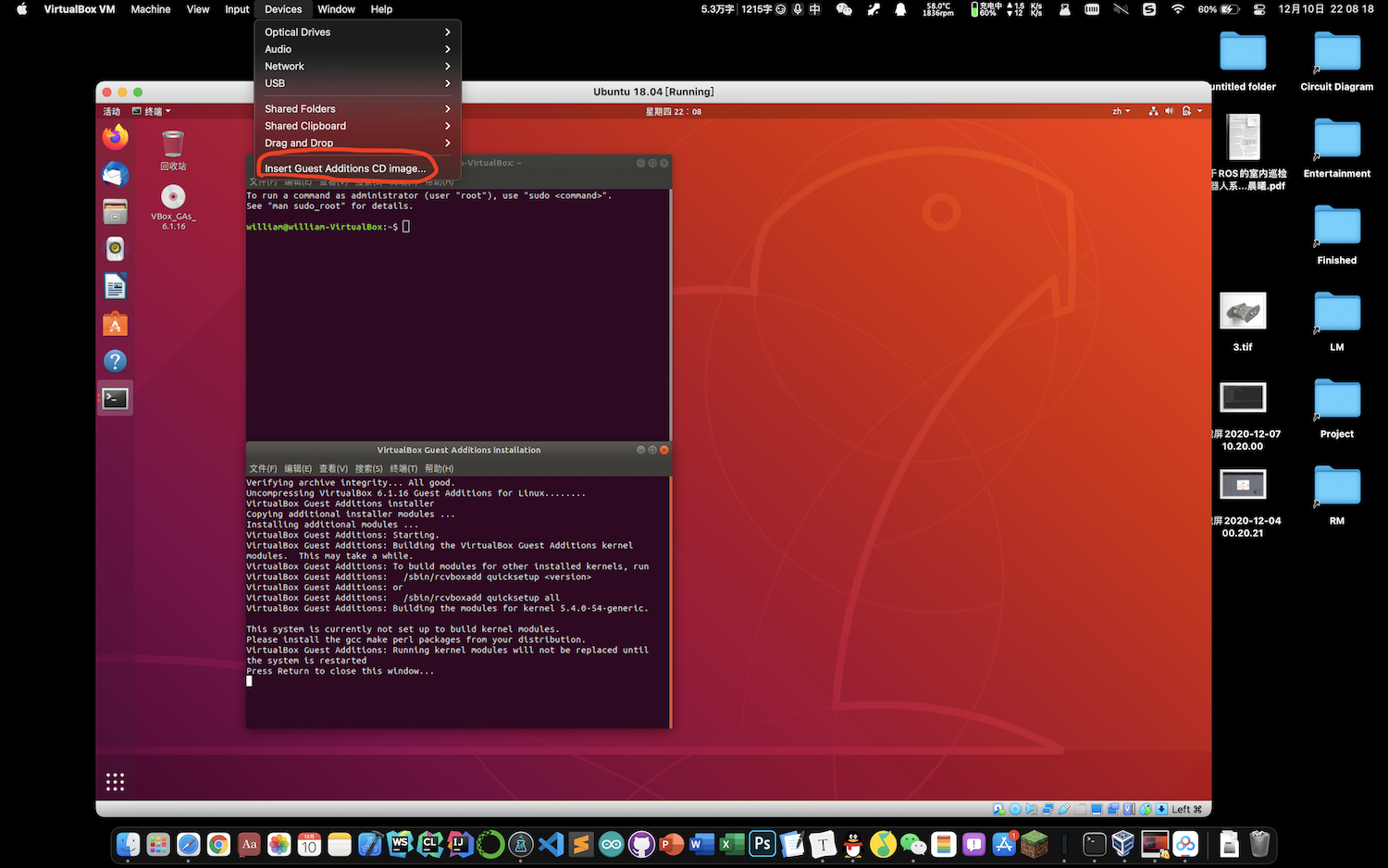Open the Machine menu
The image size is (1388, 868).
[150, 9]
